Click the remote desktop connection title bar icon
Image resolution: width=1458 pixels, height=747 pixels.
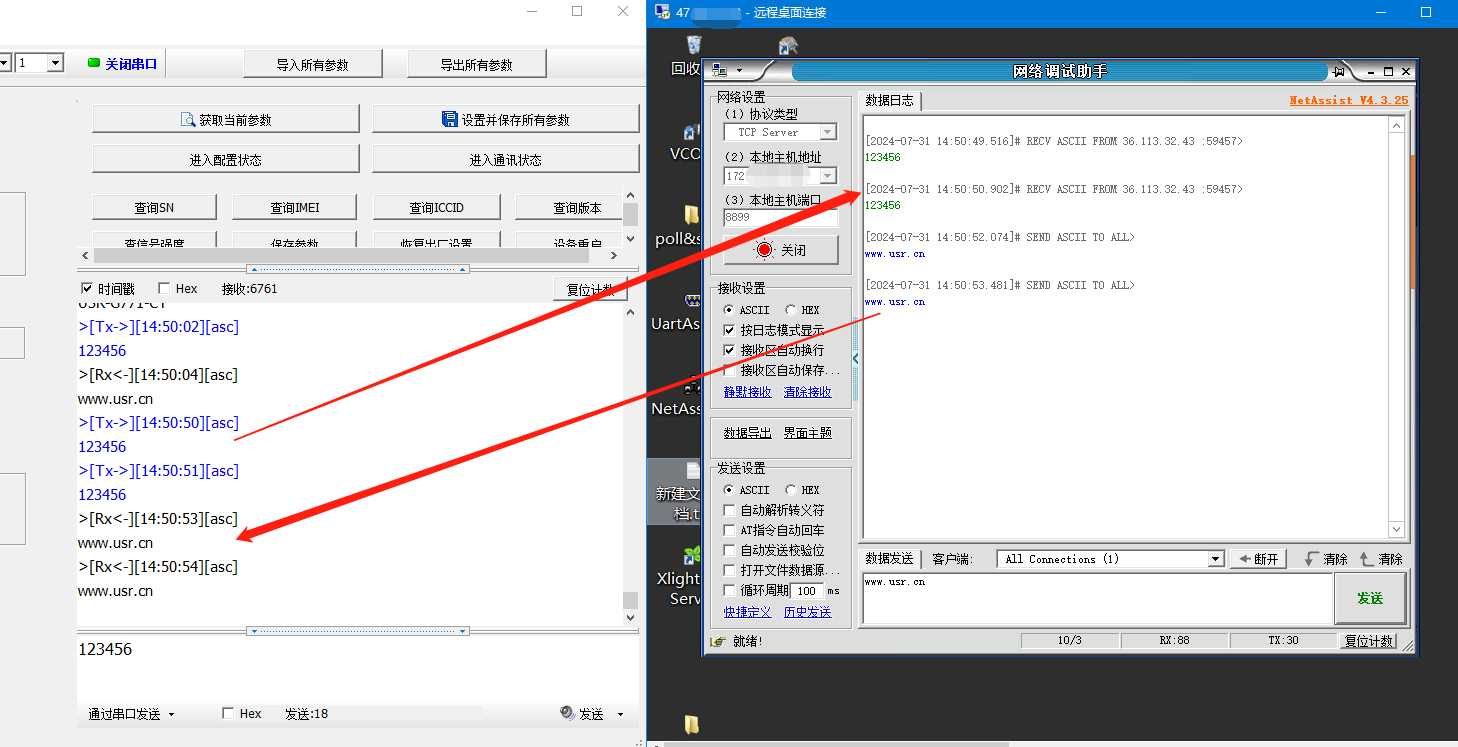(x=662, y=12)
